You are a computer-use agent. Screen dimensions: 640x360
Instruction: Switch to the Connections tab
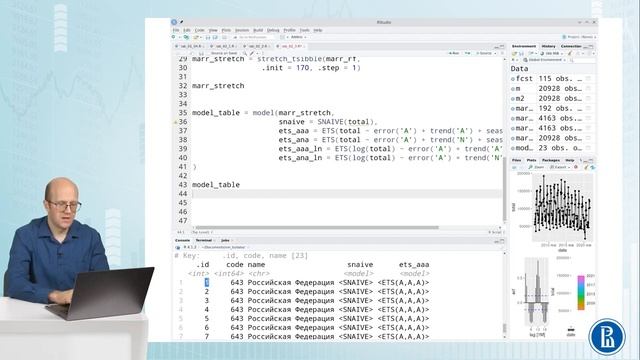(x=571, y=47)
